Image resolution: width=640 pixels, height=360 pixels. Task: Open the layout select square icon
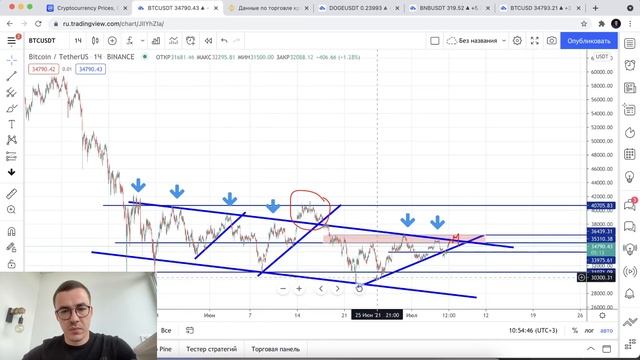tap(435, 40)
